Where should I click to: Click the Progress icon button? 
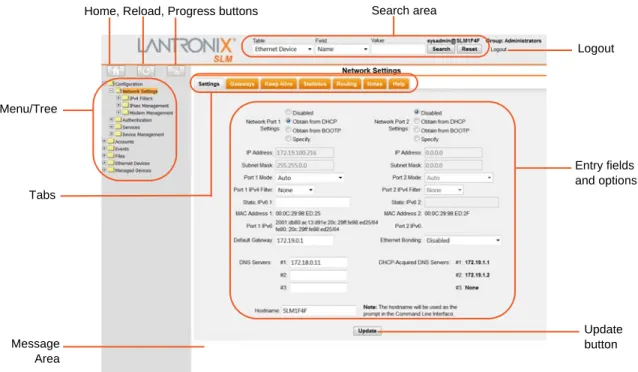point(175,71)
